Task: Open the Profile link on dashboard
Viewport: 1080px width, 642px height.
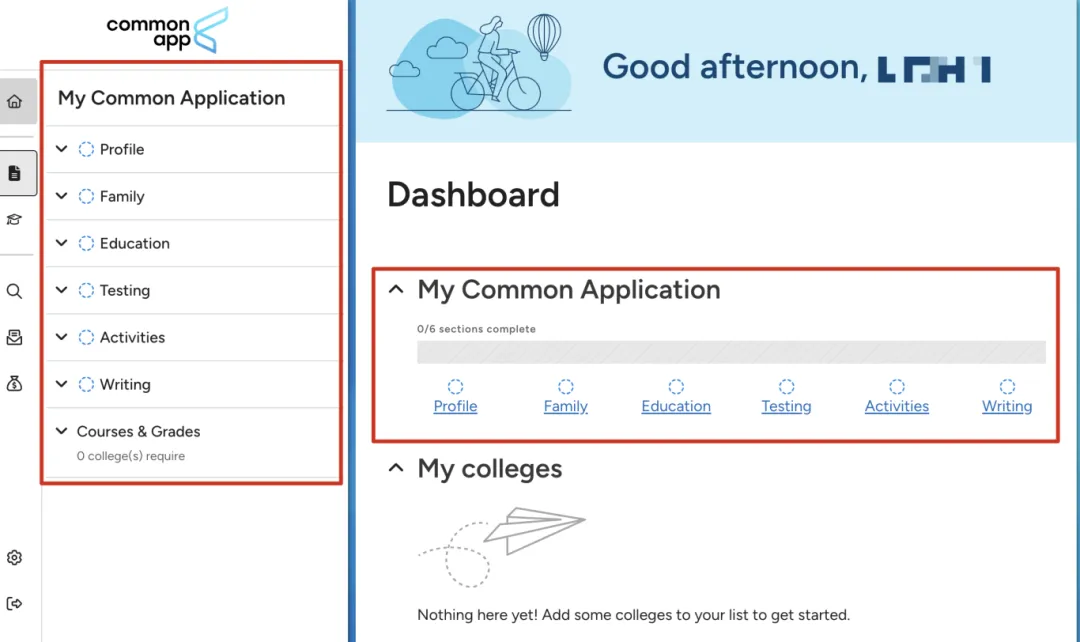Action: click(455, 406)
